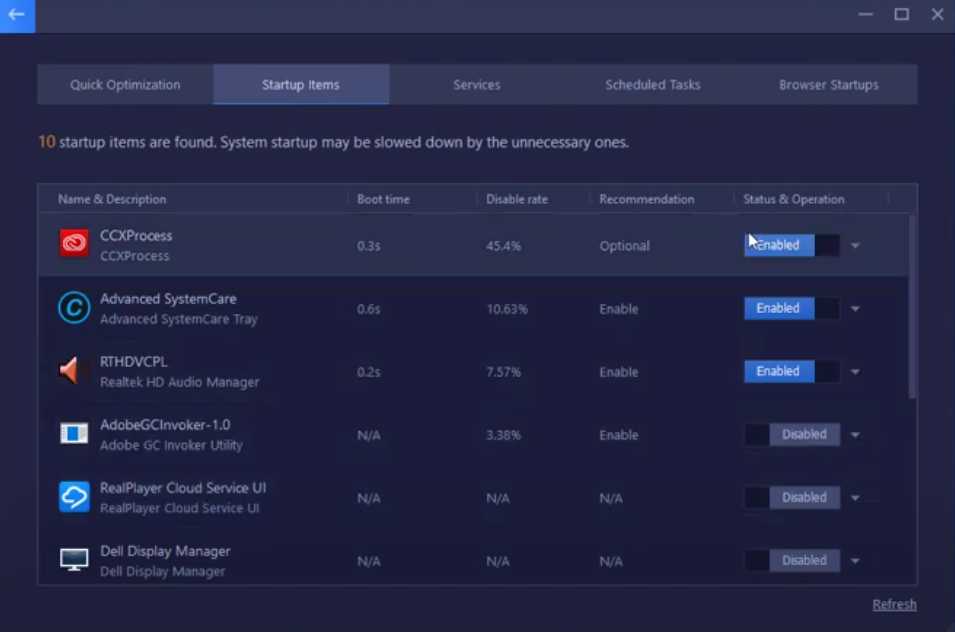Minimize the window
This screenshot has width=955, height=632.
click(x=865, y=15)
